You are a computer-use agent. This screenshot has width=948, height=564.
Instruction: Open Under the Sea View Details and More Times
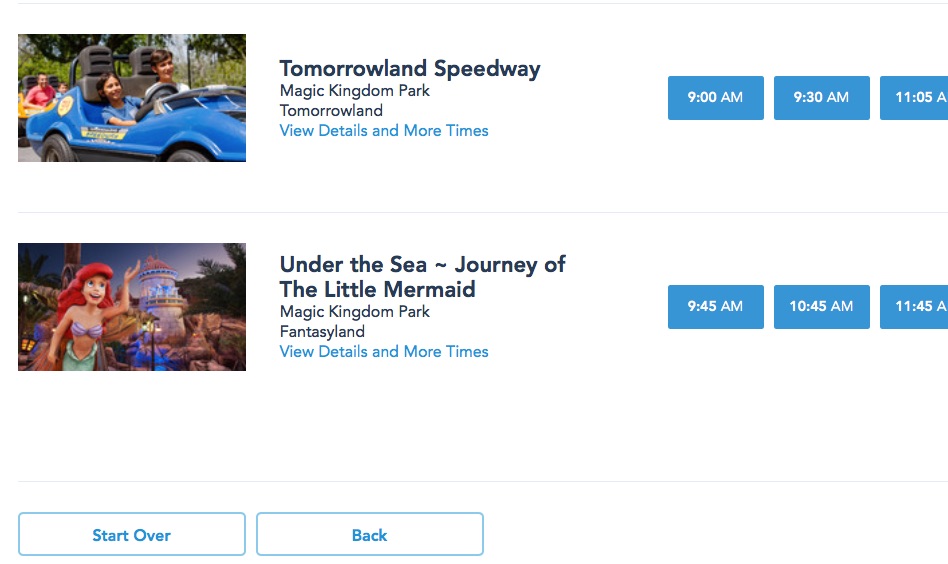click(x=384, y=352)
